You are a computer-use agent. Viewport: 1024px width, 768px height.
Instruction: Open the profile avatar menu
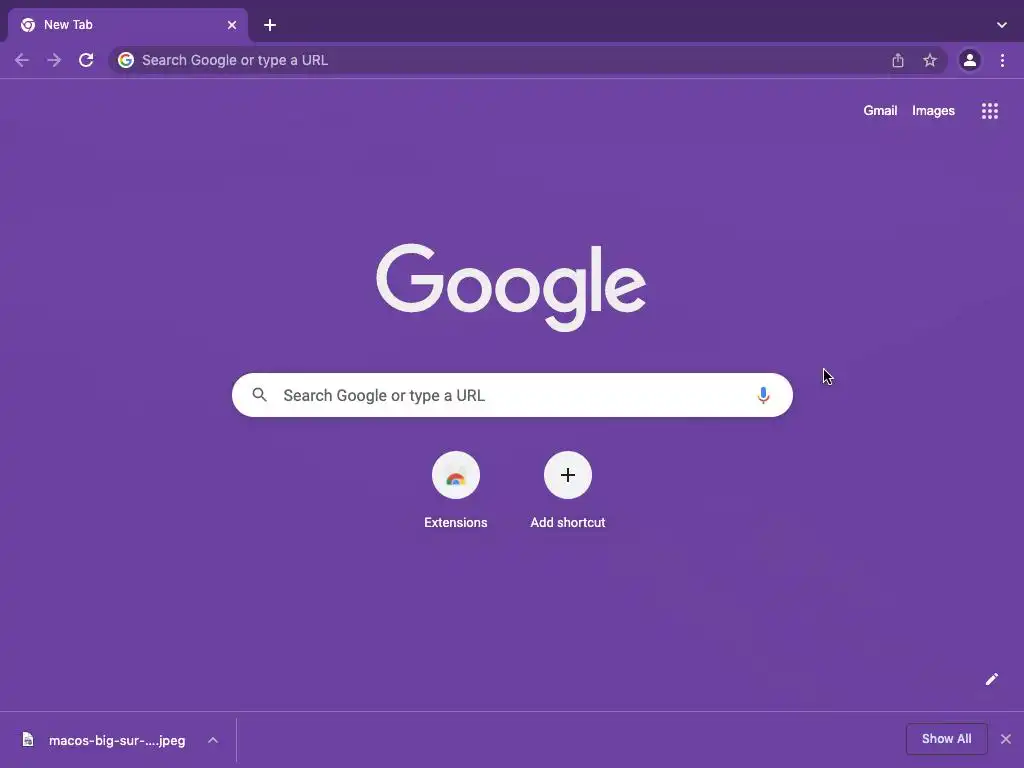[x=970, y=61]
